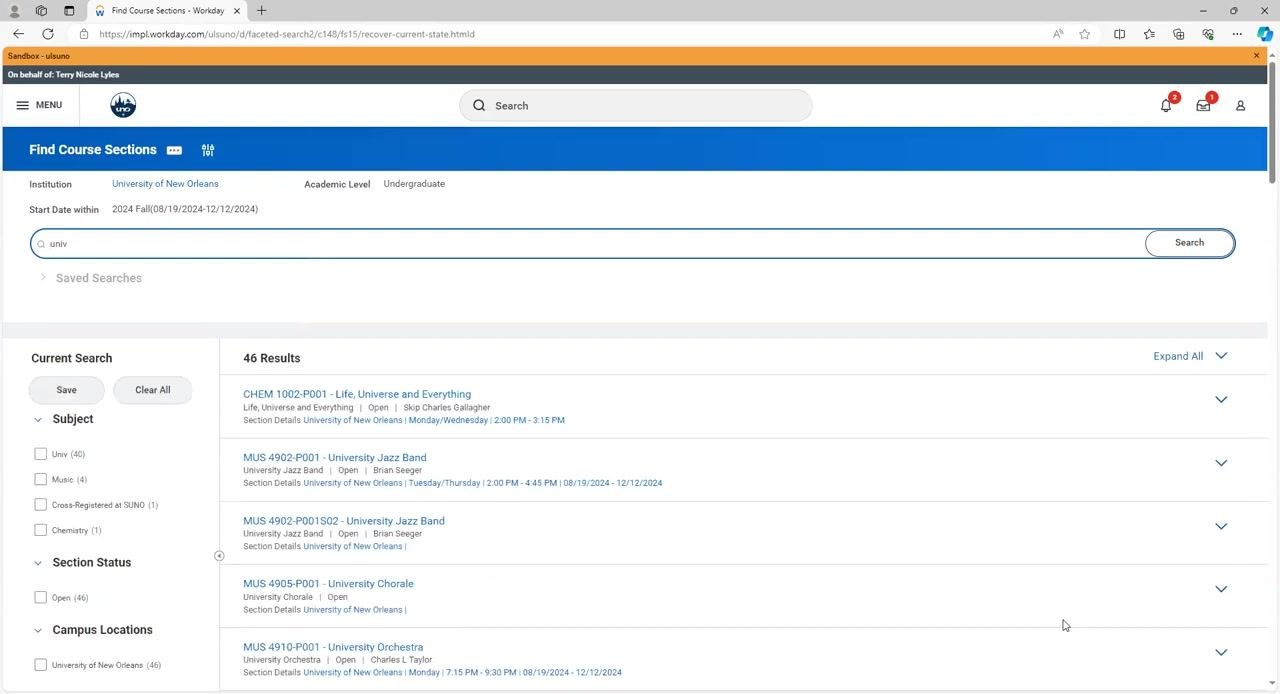The width and height of the screenshot is (1280, 694).
Task: Open the Read aloud icon in address bar
Action: point(1058,34)
